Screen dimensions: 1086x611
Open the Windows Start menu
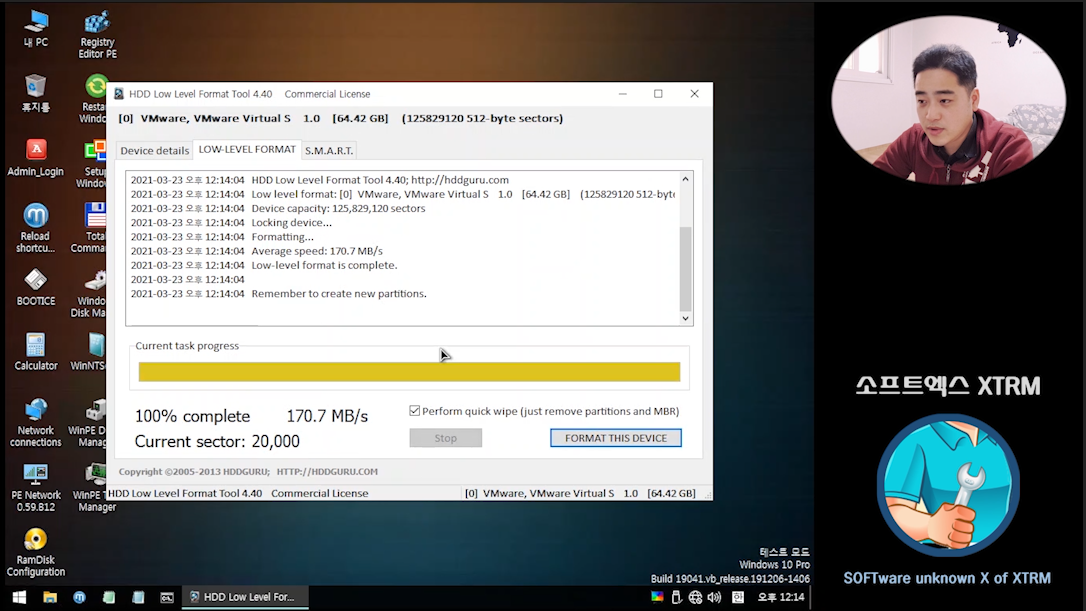click(x=19, y=596)
